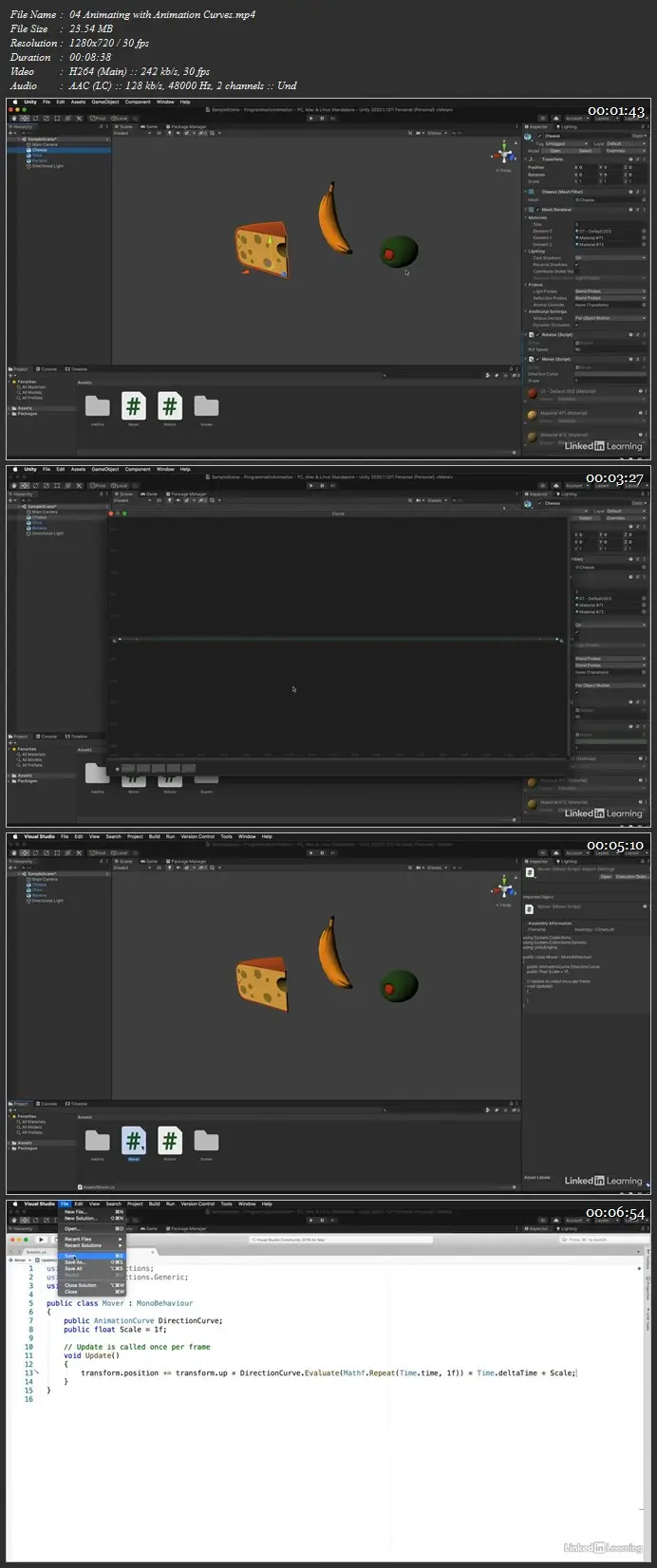Open Component menu in 00:01:43 frame
The width and height of the screenshot is (657, 1568).
point(138,102)
